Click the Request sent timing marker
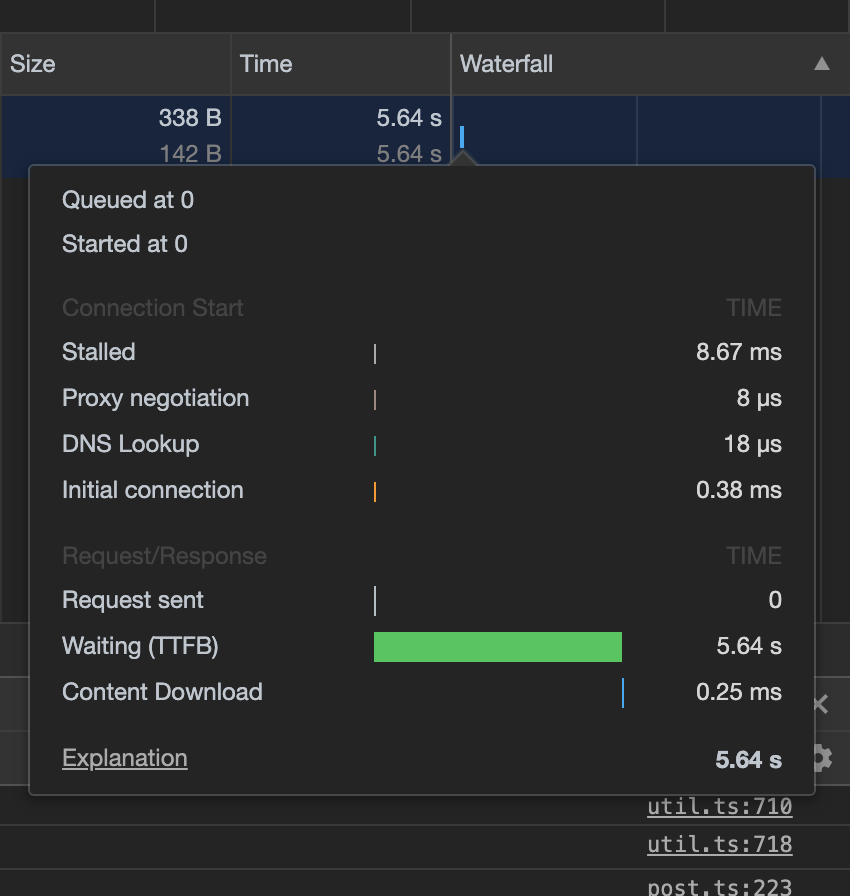 (375, 601)
